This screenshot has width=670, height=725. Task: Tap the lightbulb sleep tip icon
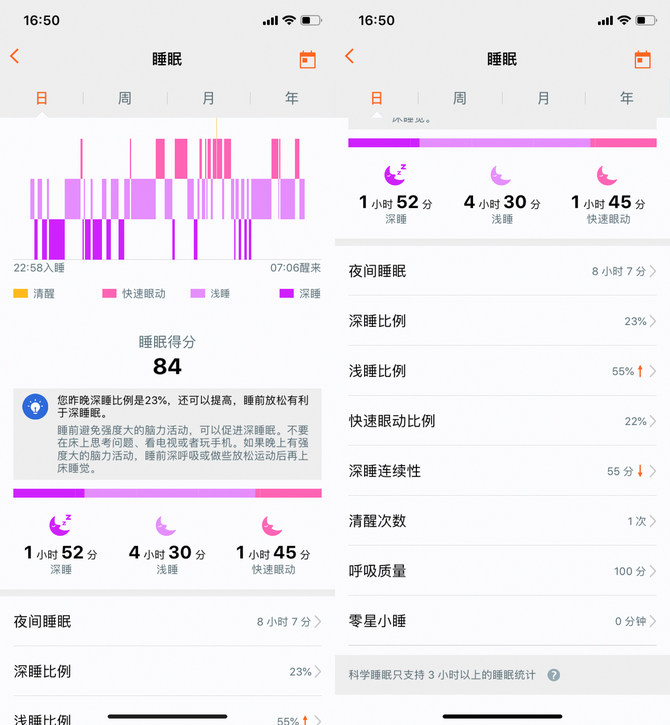coord(36,406)
